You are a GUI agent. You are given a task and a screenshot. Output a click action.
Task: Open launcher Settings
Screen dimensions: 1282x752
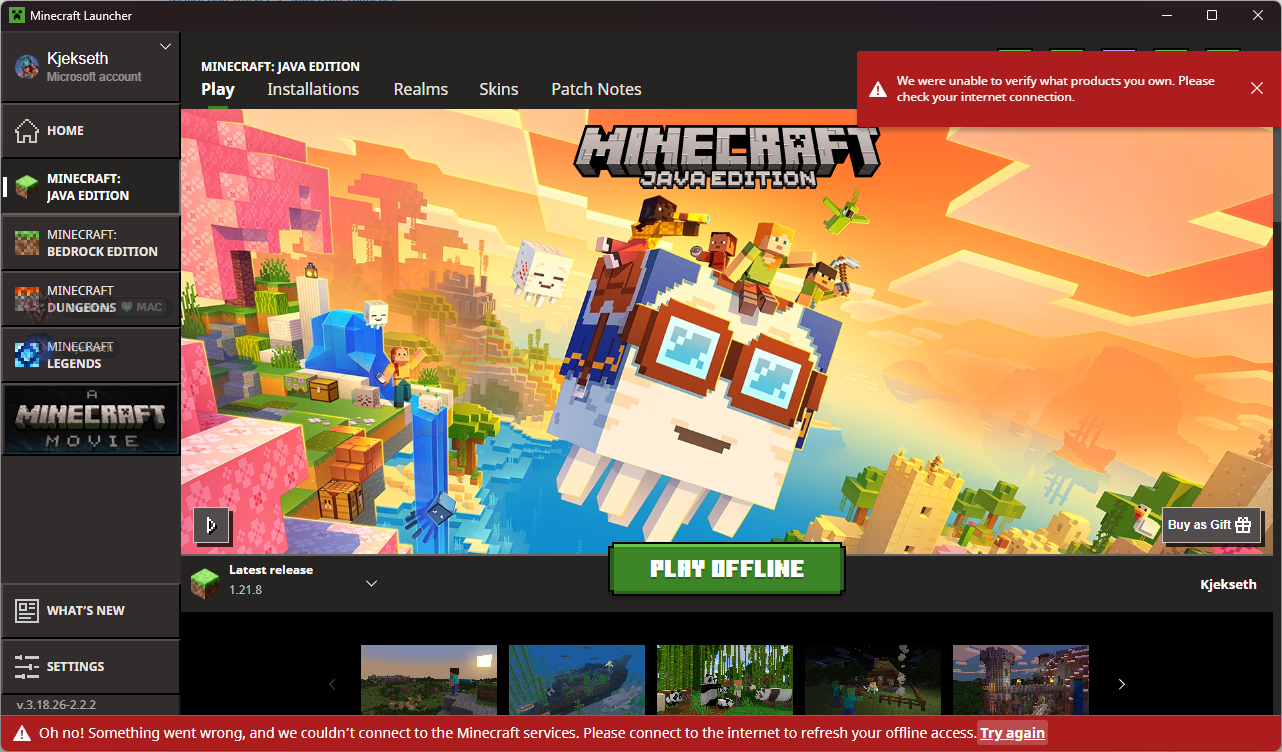pyautogui.click(x=90, y=667)
